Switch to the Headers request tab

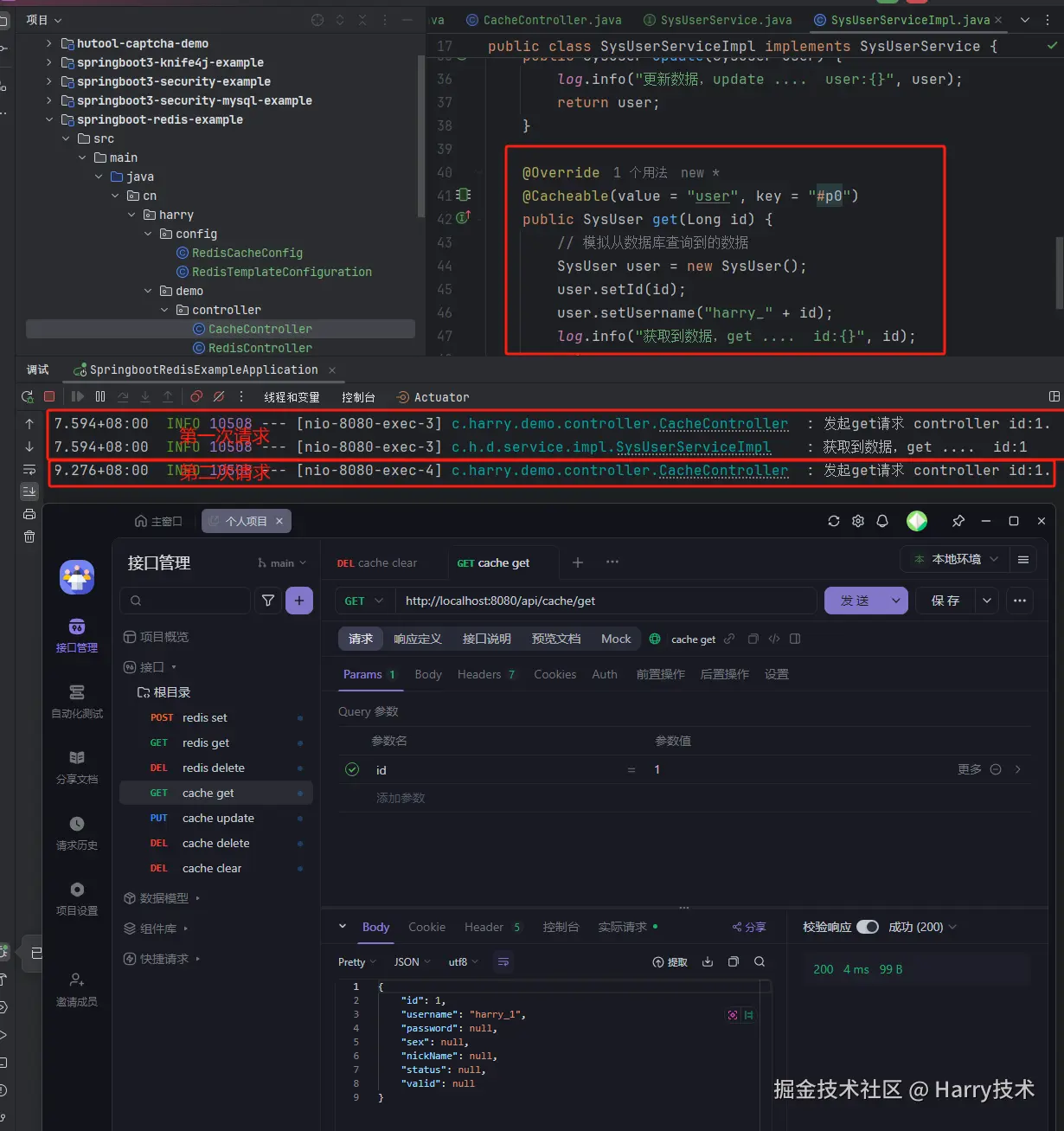(x=486, y=674)
